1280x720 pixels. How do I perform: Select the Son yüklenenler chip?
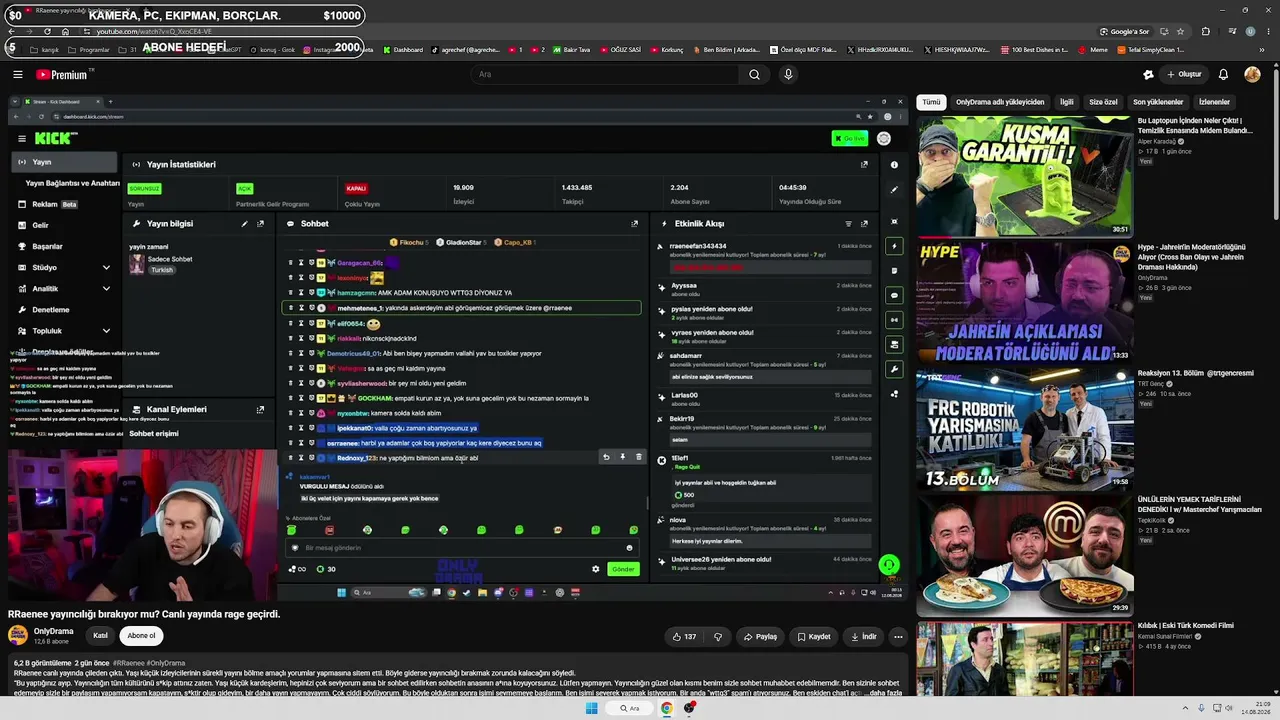(1158, 102)
